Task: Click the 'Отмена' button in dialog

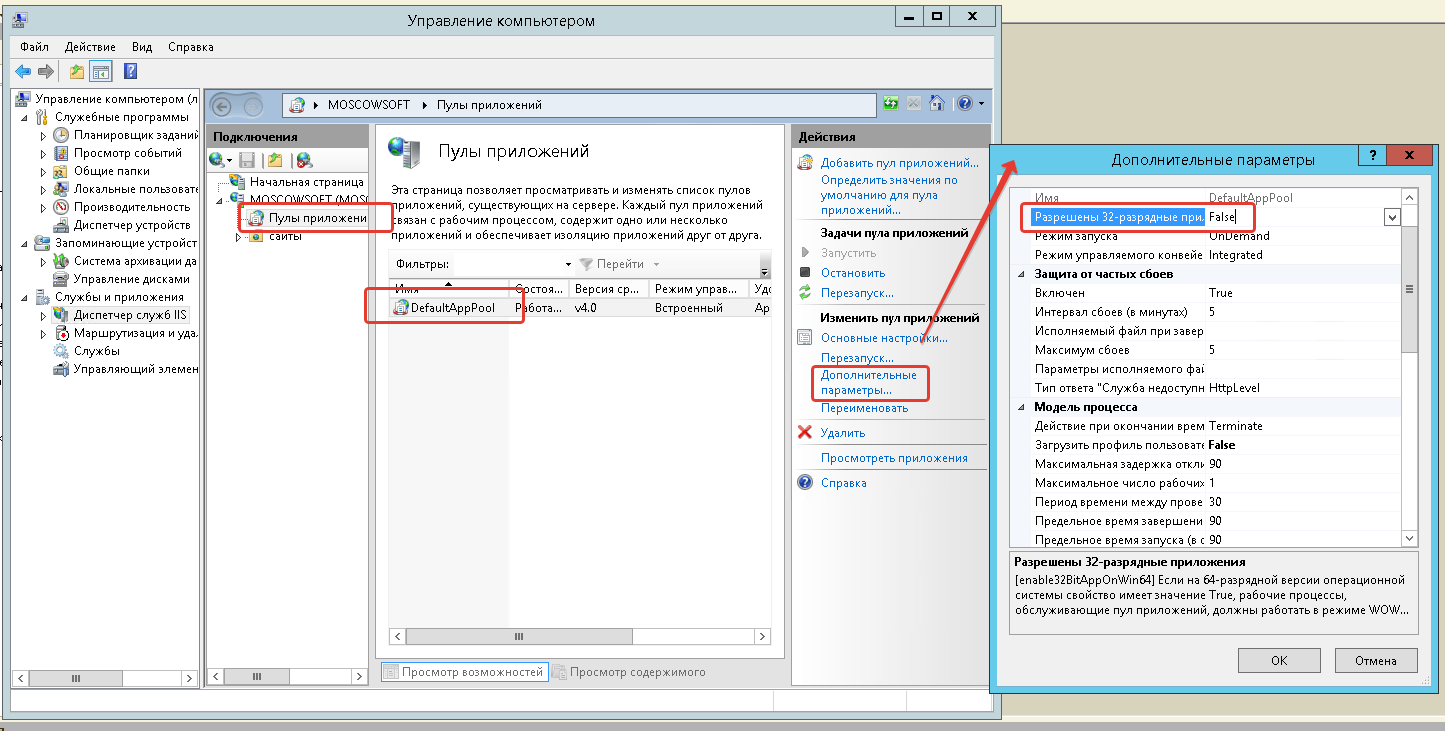Action: [1375, 661]
